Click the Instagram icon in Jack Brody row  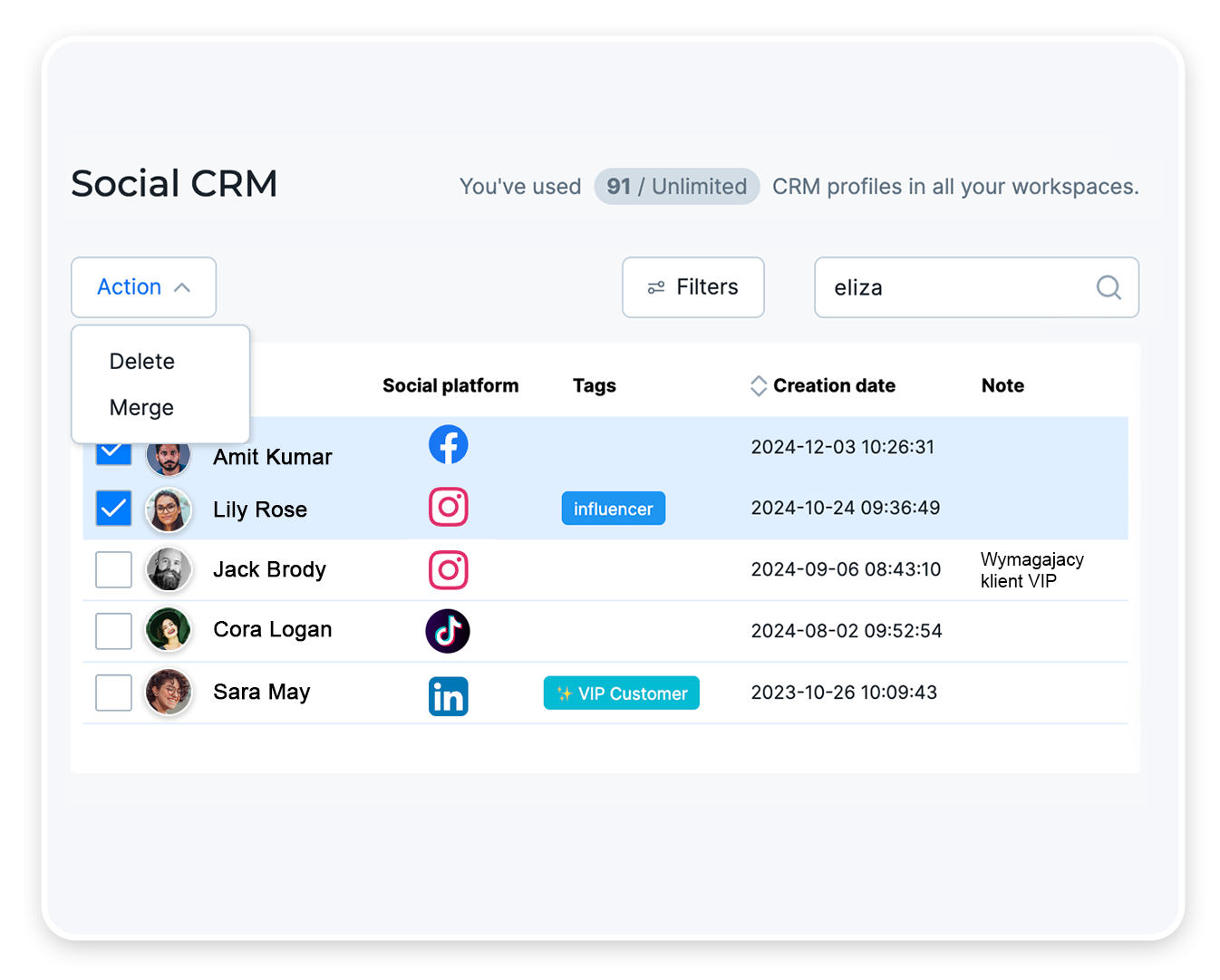448,569
